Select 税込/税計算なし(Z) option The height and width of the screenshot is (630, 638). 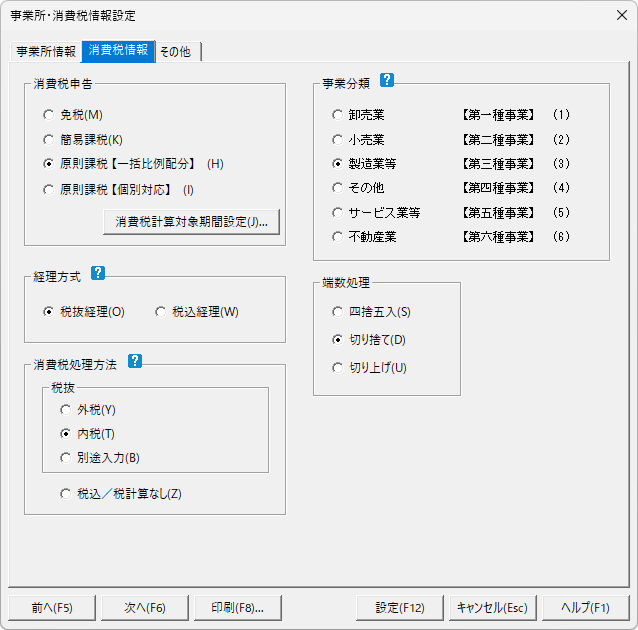(68, 493)
